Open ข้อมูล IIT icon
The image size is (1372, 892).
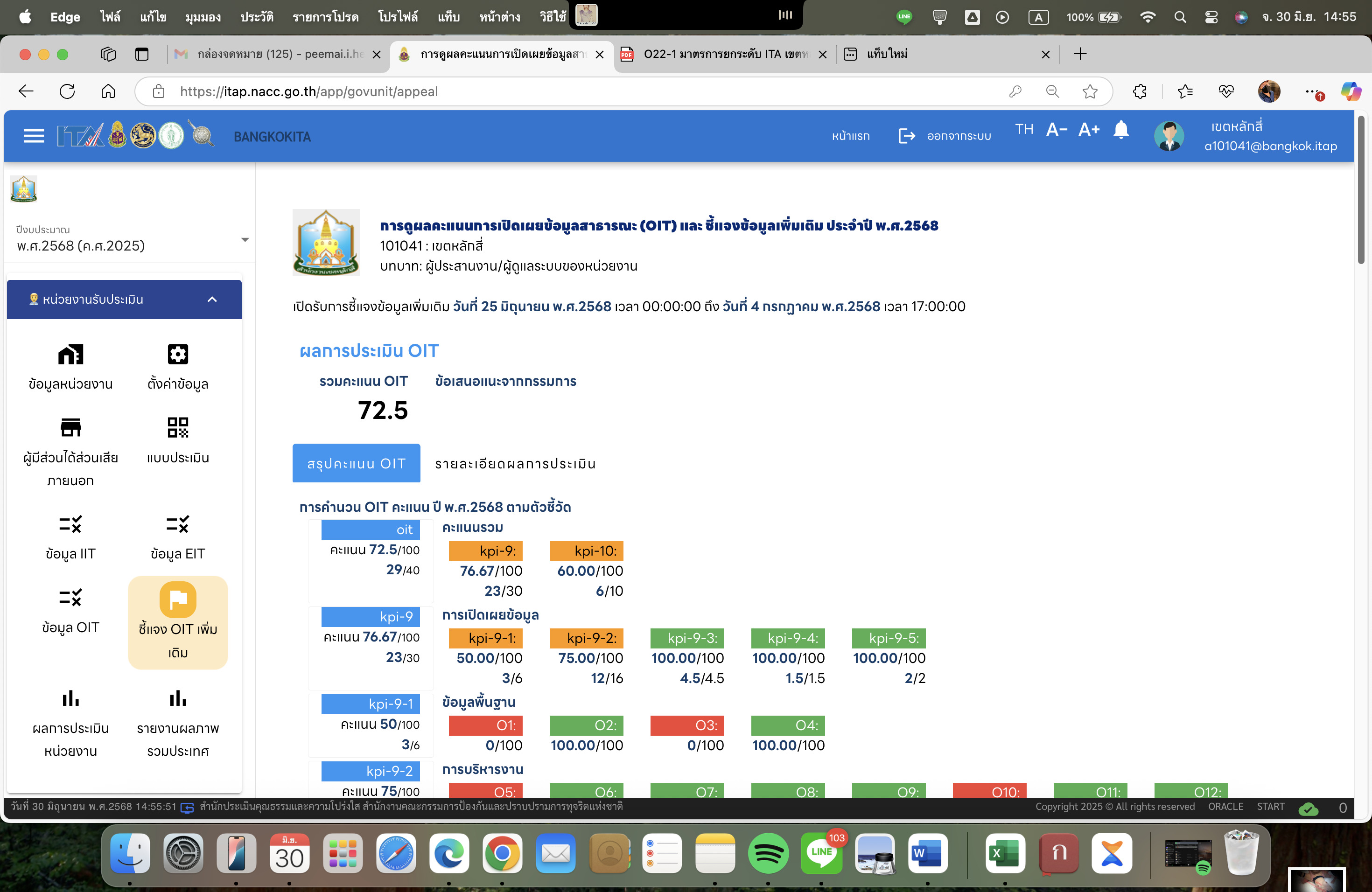coord(70,524)
